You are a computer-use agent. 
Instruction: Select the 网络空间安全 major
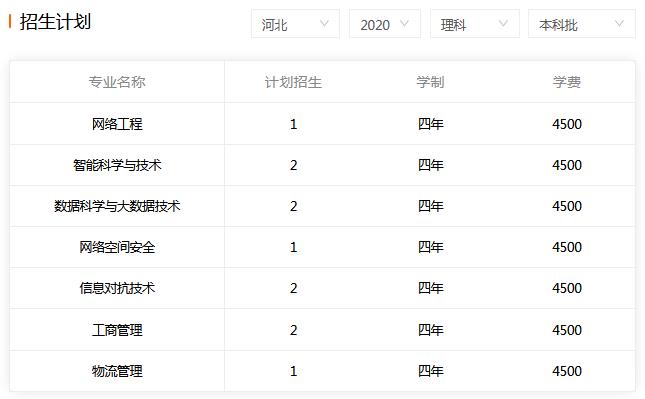tap(117, 247)
